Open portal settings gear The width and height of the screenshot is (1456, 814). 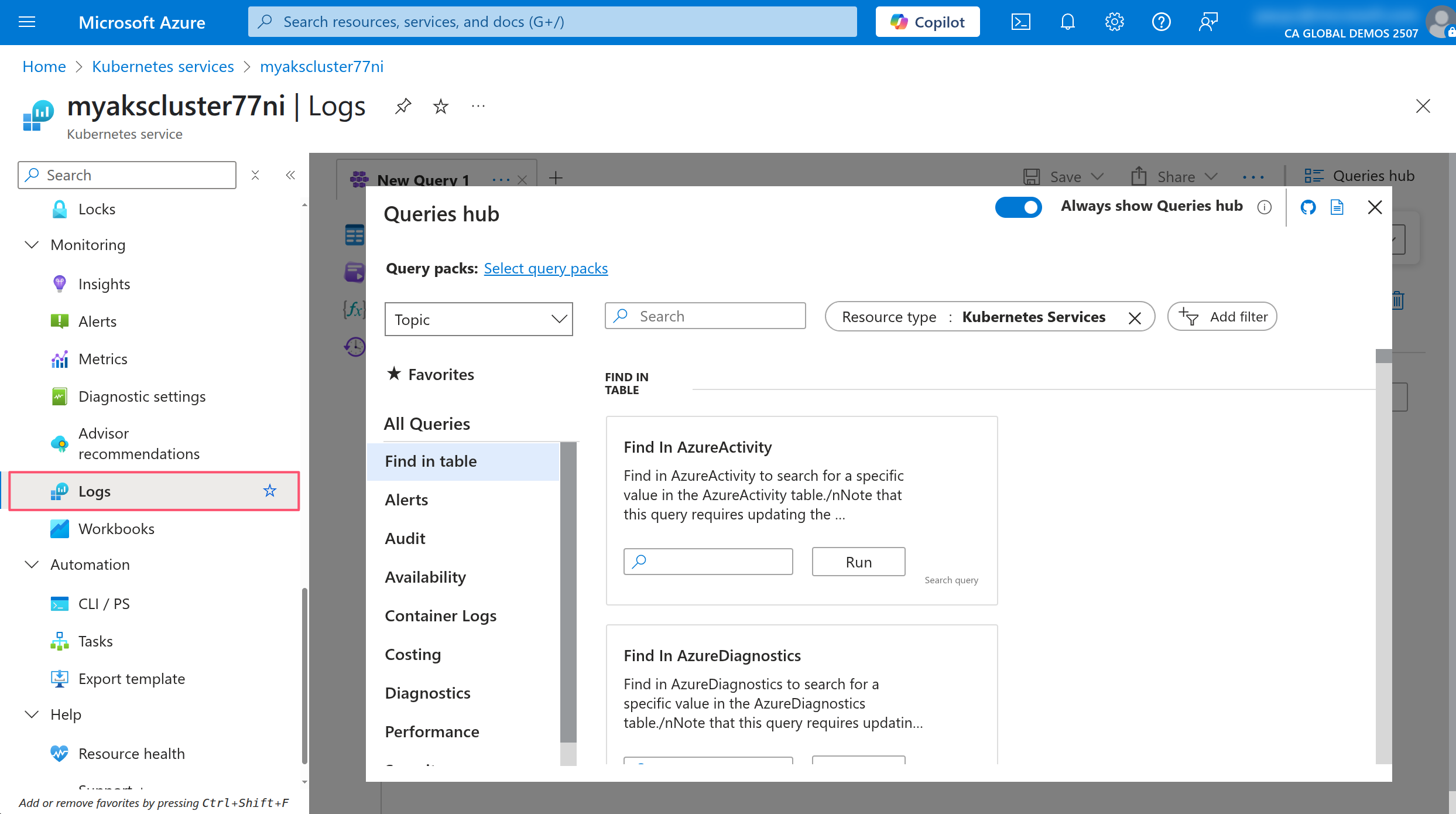click(x=1114, y=22)
